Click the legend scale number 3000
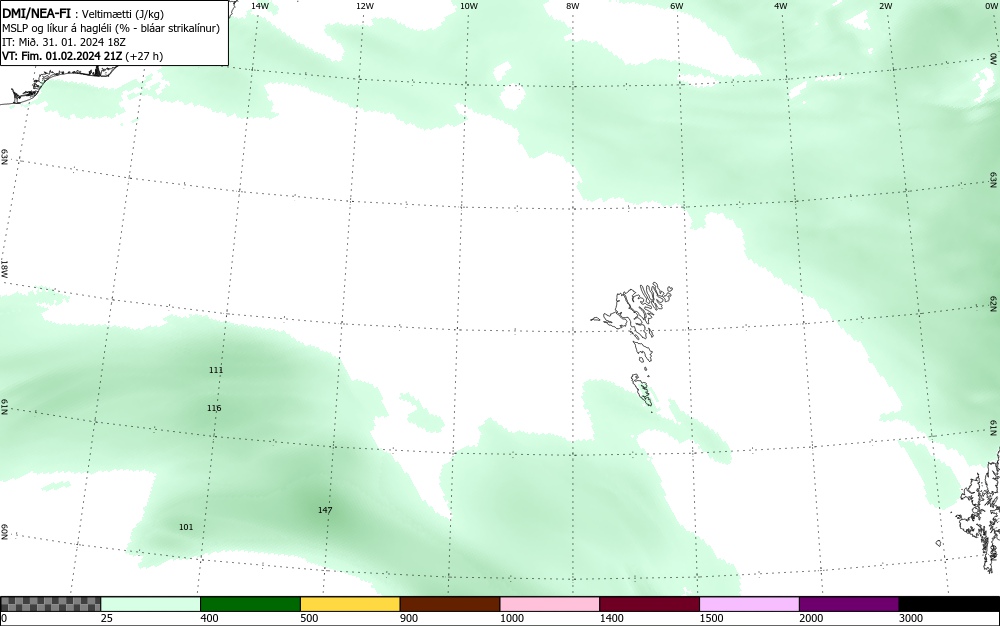Viewport: 1000px width, 626px height. point(911,618)
